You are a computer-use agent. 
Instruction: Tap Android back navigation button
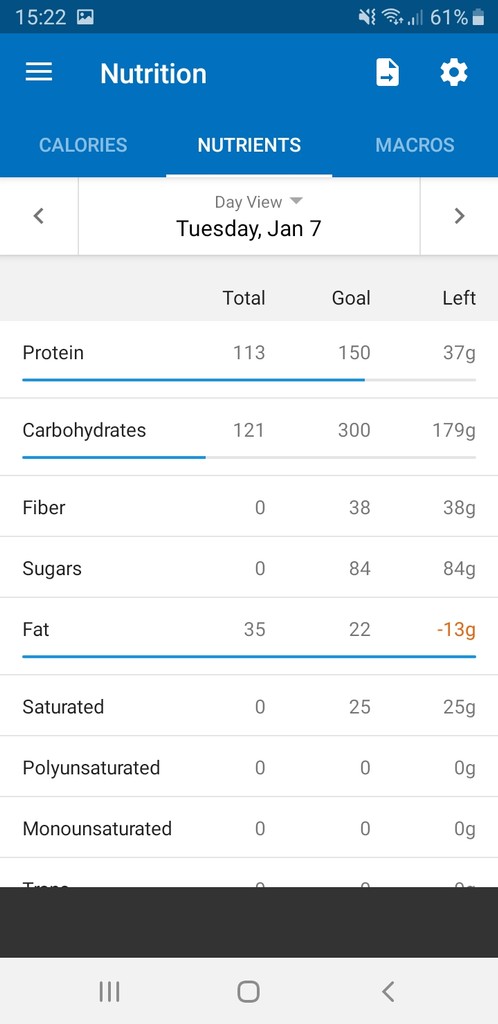click(388, 991)
